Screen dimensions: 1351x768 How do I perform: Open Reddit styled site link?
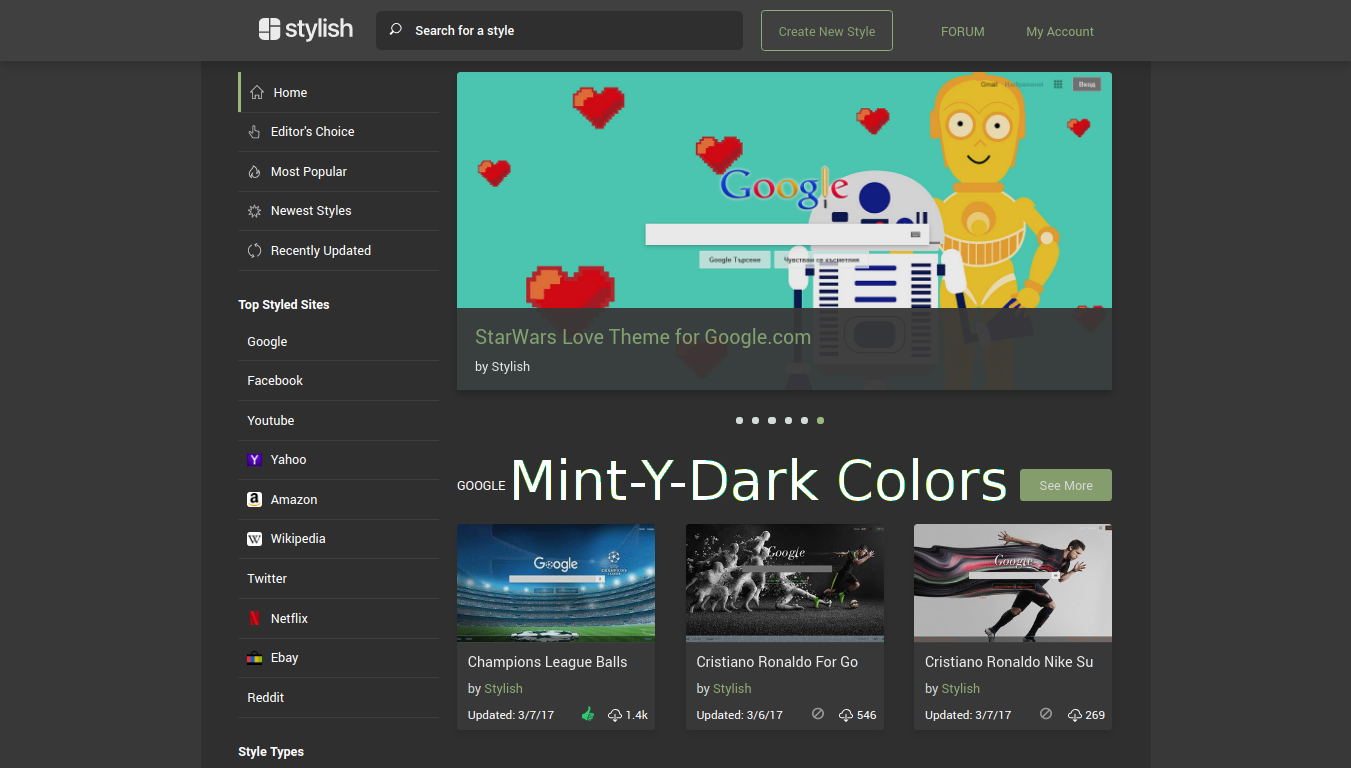(x=339, y=697)
